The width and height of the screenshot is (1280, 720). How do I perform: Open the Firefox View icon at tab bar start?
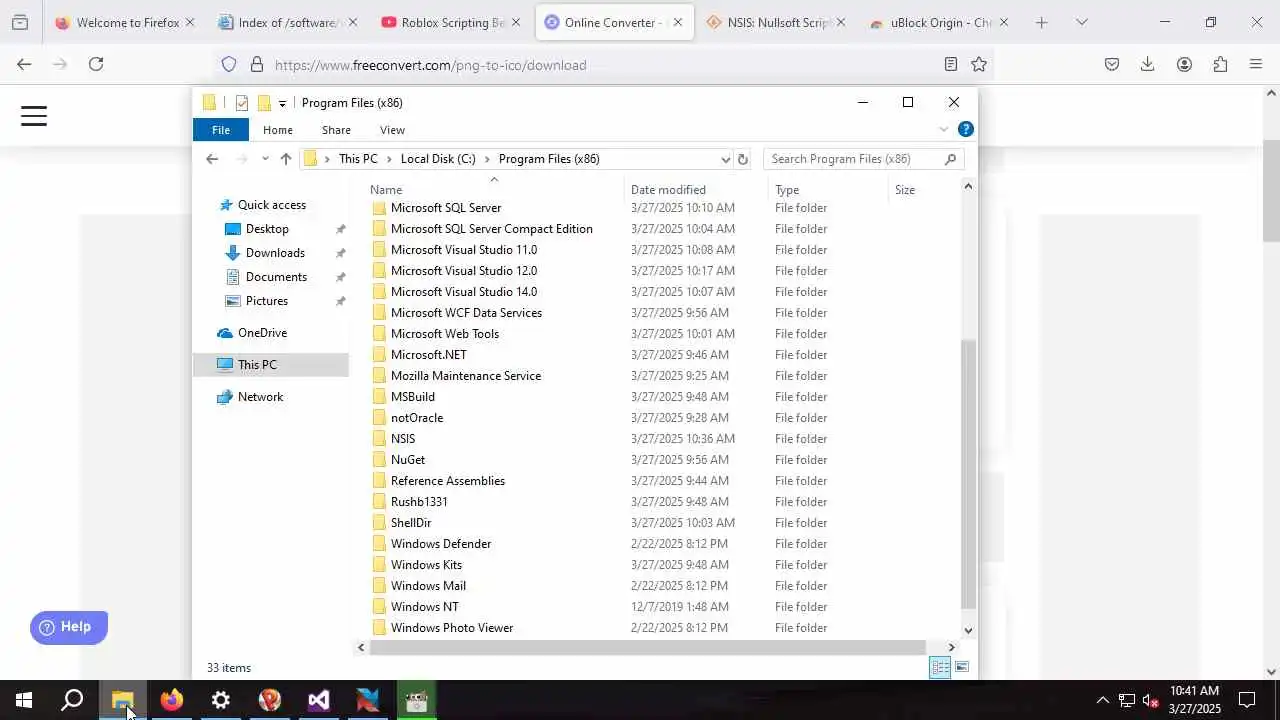pos(19,22)
